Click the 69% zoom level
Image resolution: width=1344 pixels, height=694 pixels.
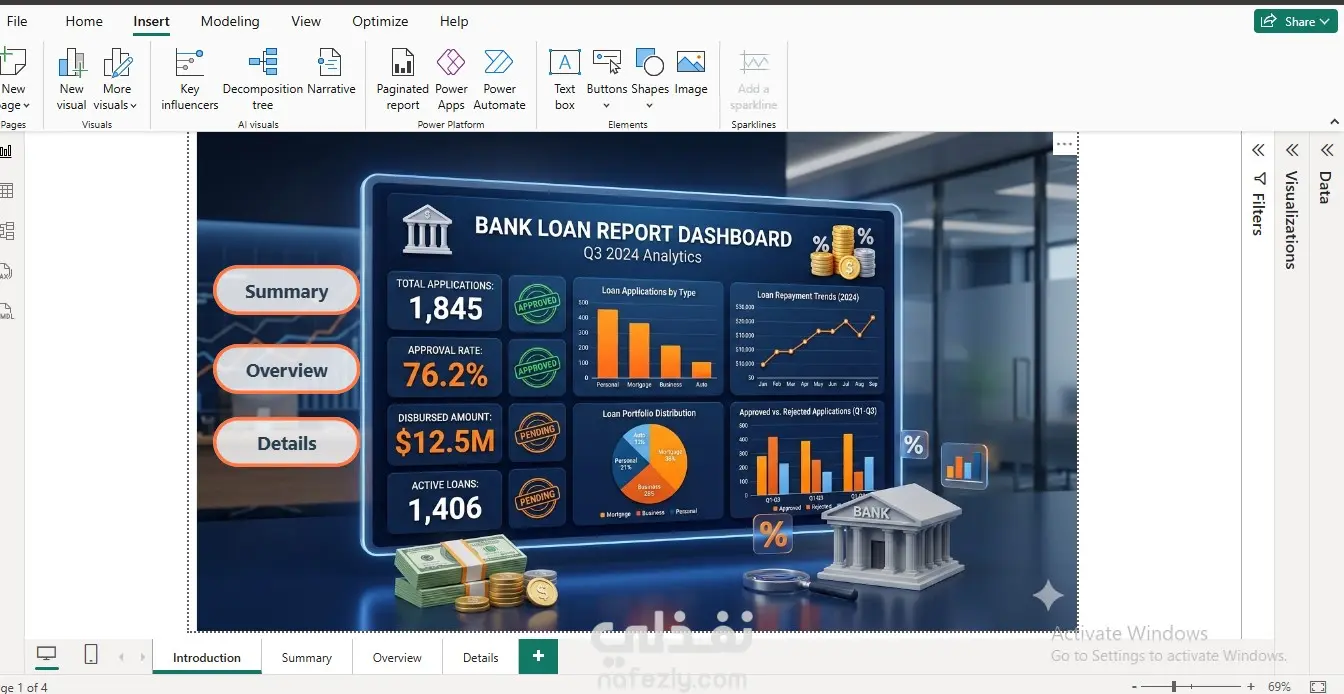click(1278, 687)
